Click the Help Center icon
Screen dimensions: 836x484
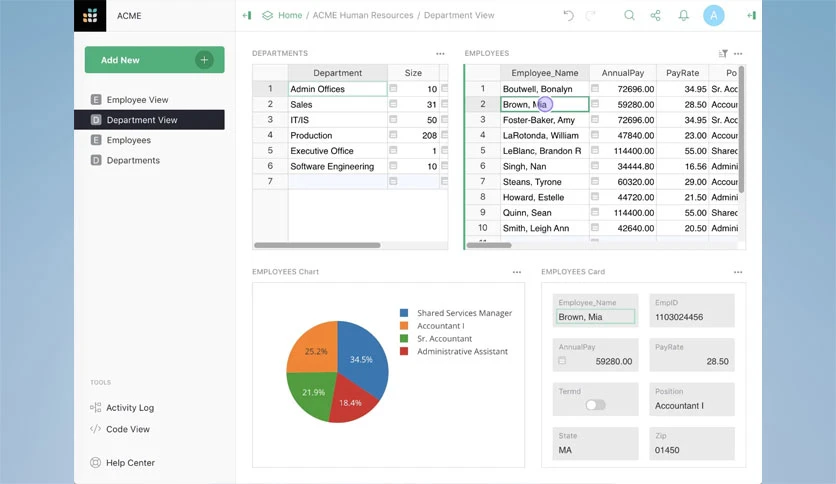point(95,463)
